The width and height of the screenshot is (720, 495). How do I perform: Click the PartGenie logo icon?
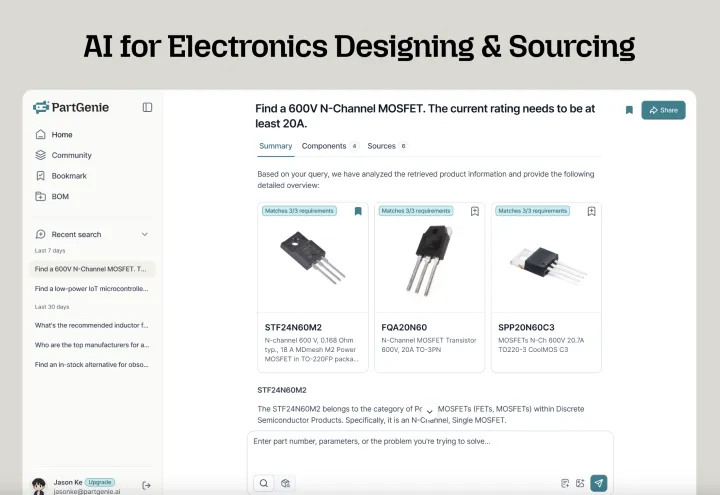click(41, 107)
